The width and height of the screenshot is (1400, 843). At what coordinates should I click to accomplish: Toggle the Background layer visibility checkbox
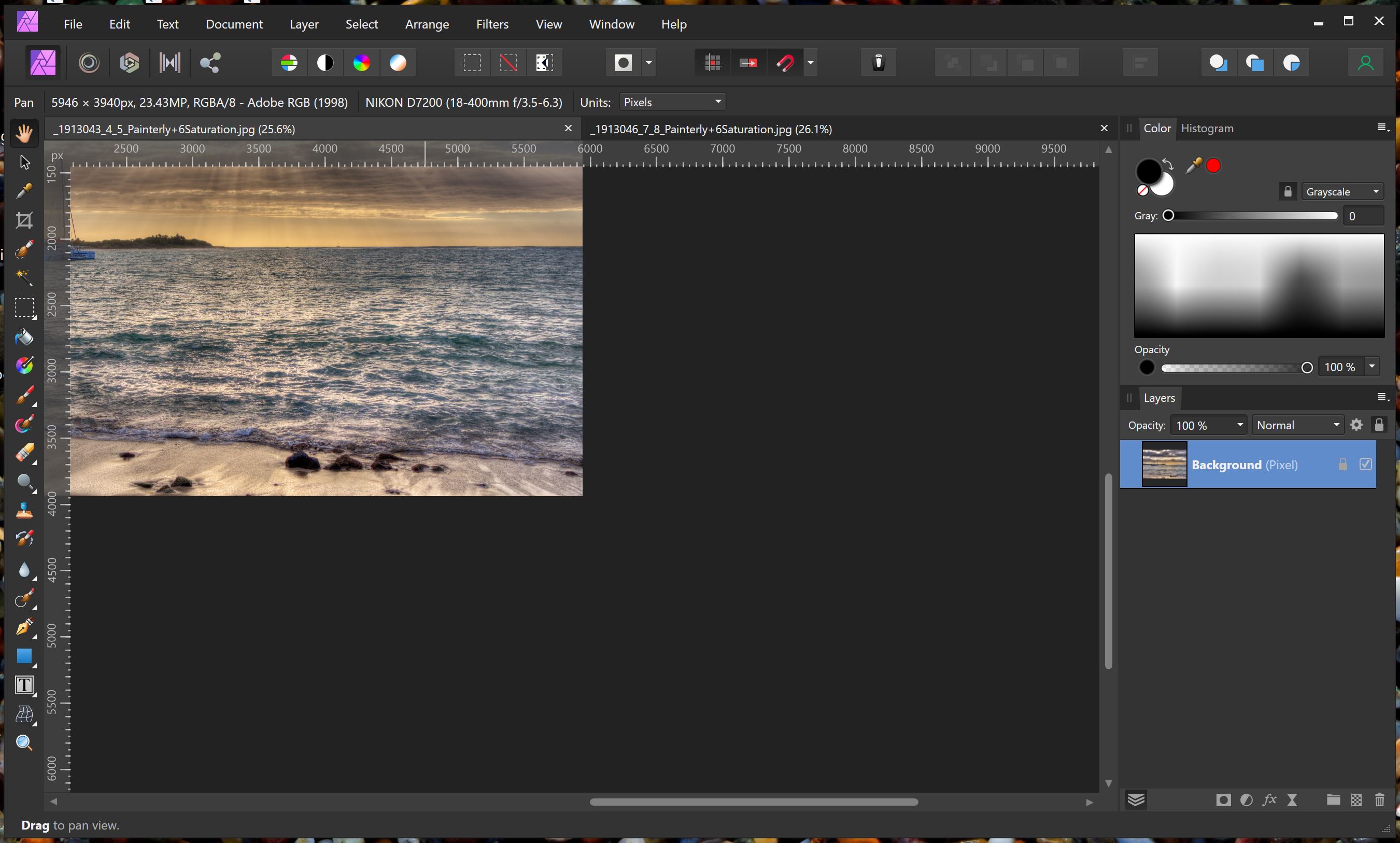point(1366,464)
